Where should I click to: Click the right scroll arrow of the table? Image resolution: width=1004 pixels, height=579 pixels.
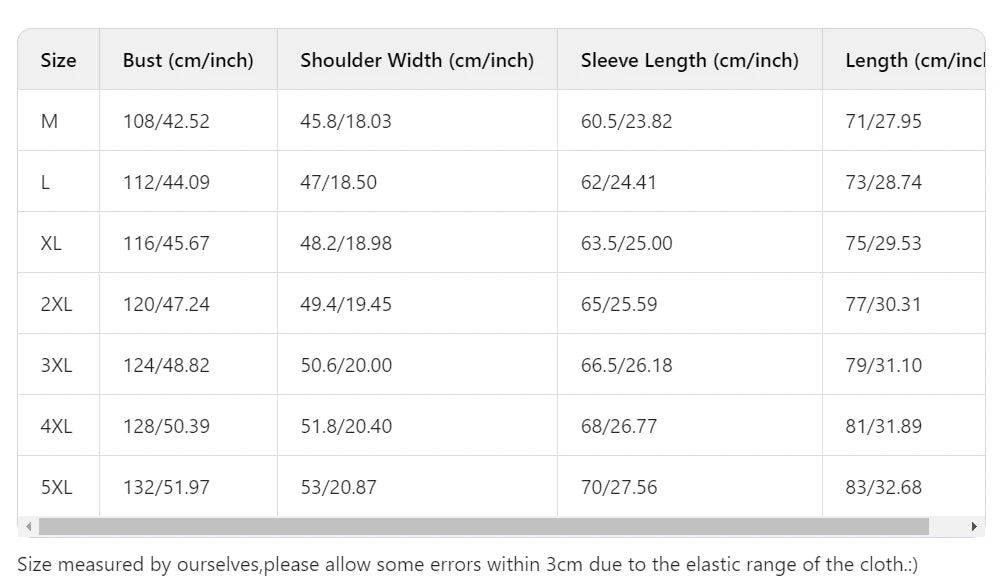974,526
